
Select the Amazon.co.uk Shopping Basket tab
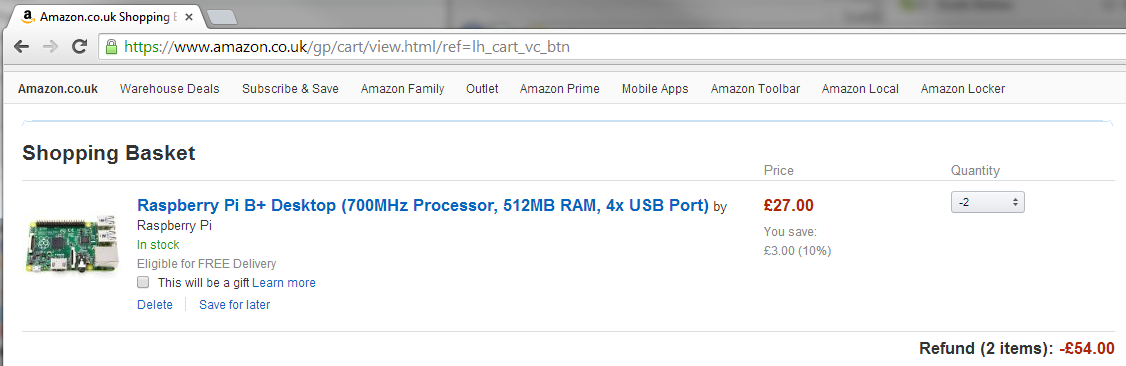[103, 15]
